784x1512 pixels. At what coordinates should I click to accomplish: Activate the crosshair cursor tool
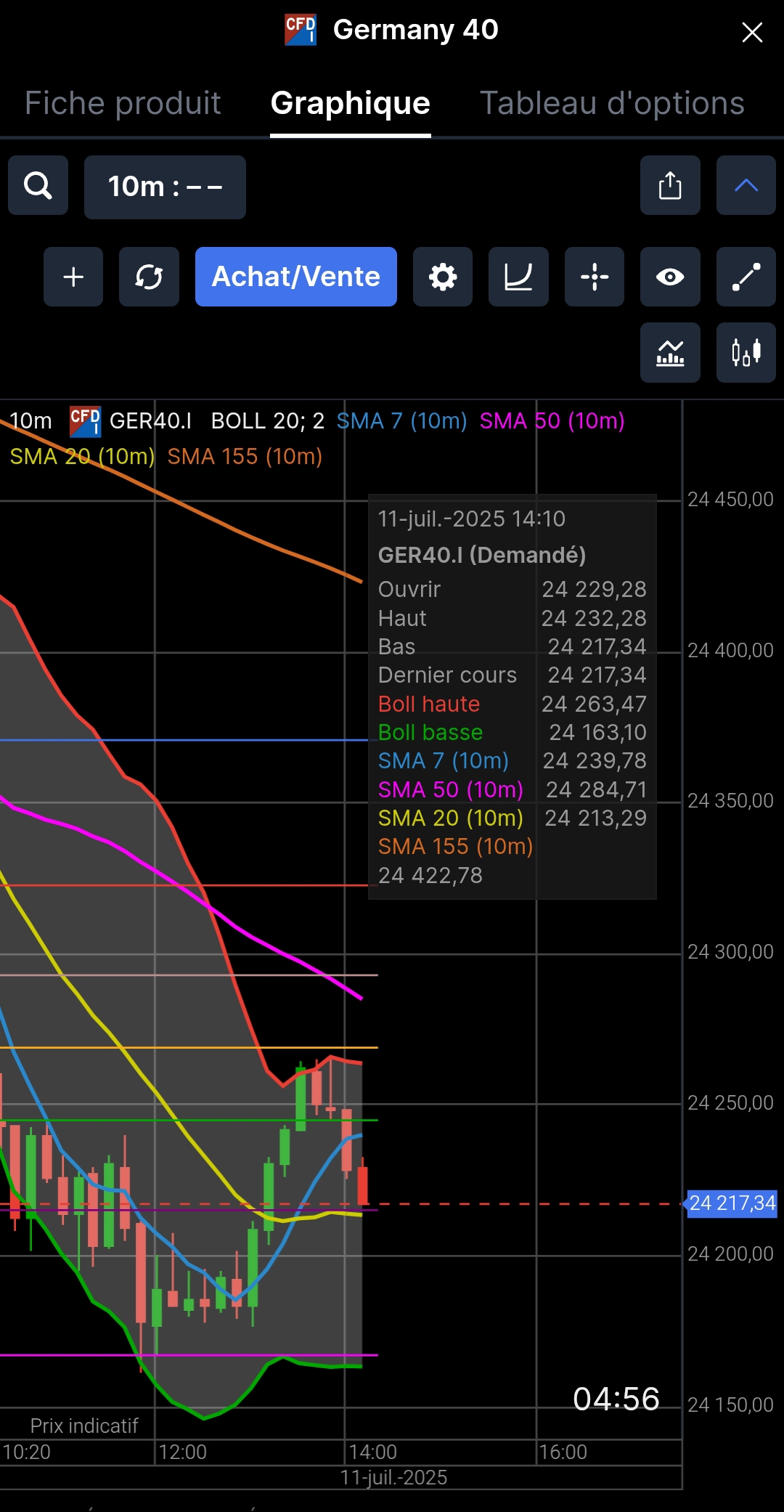pos(595,277)
